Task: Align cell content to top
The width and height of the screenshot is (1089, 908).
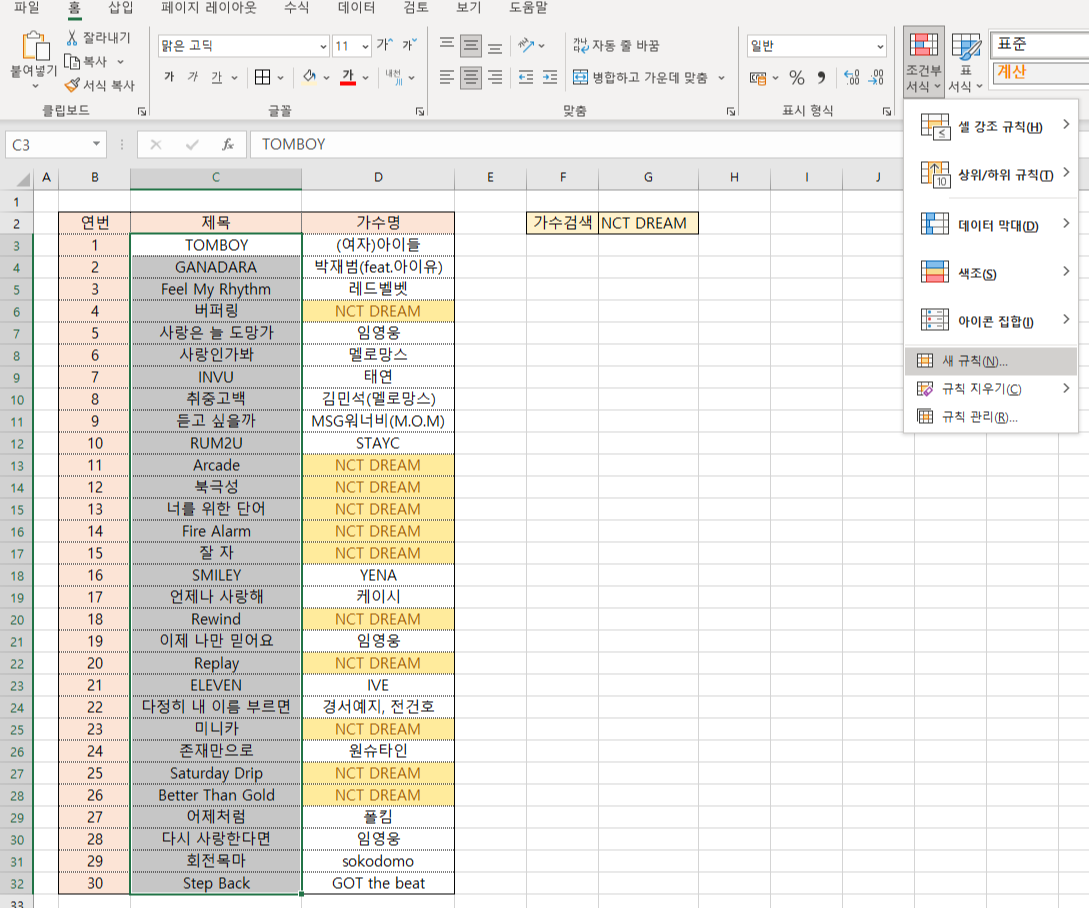Action: coord(447,45)
